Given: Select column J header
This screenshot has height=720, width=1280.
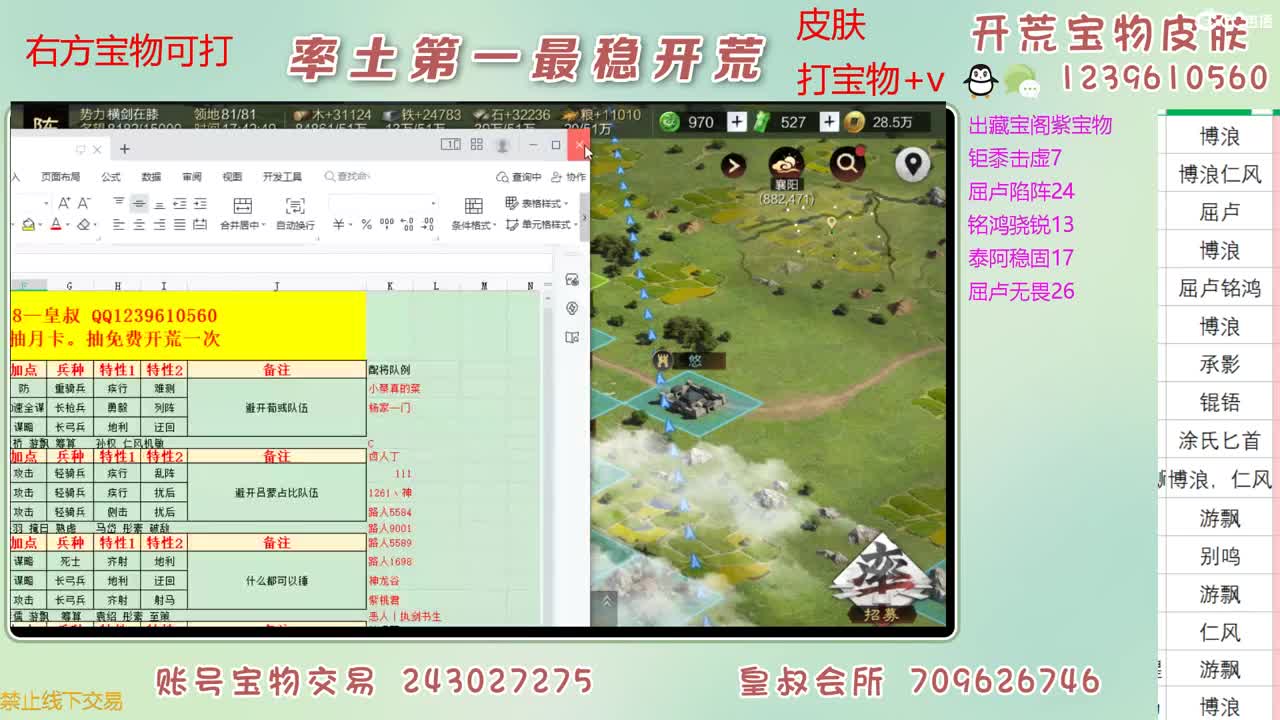Looking at the screenshot, I should point(277,286).
